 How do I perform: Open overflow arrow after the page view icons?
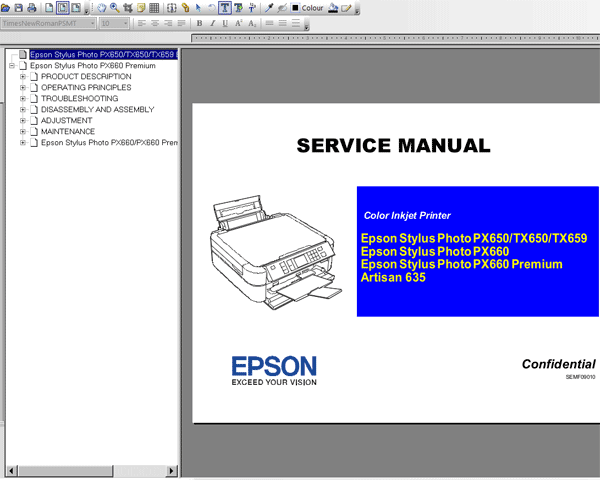click(86, 10)
